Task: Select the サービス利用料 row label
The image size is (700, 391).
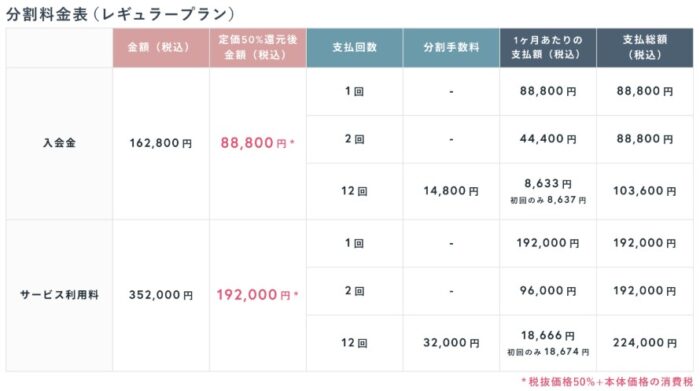Action: pos(59,295)
